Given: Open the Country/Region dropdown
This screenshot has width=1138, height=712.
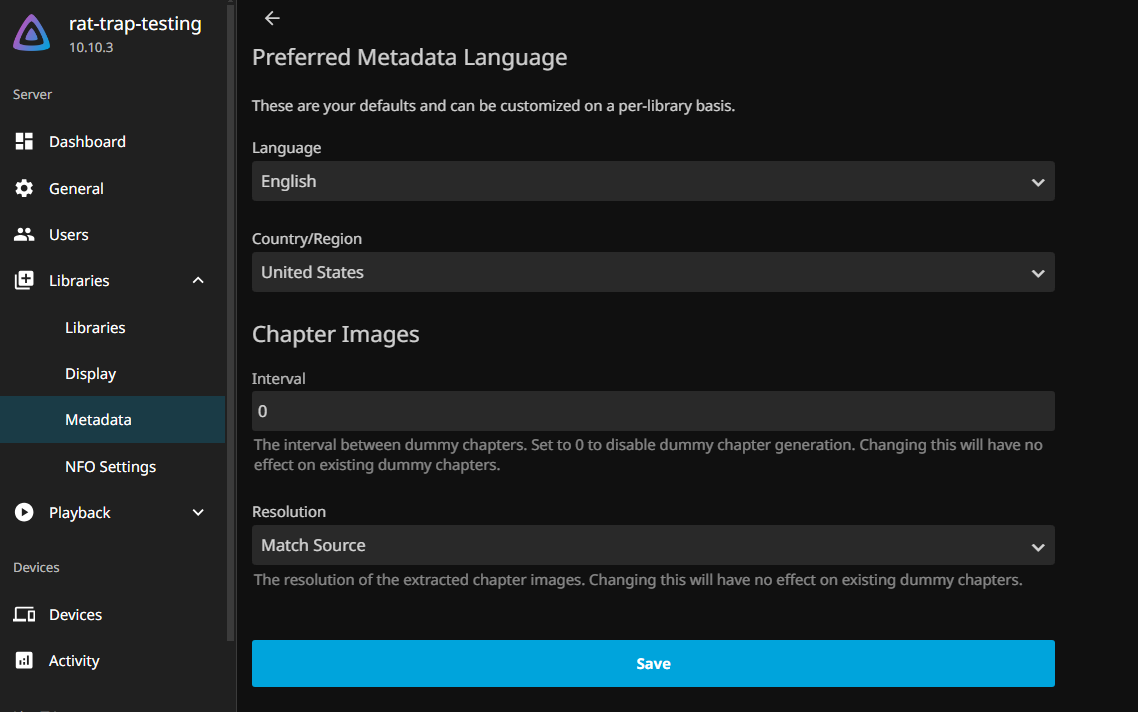Looking at the screenshot, I should pos(652,273).
